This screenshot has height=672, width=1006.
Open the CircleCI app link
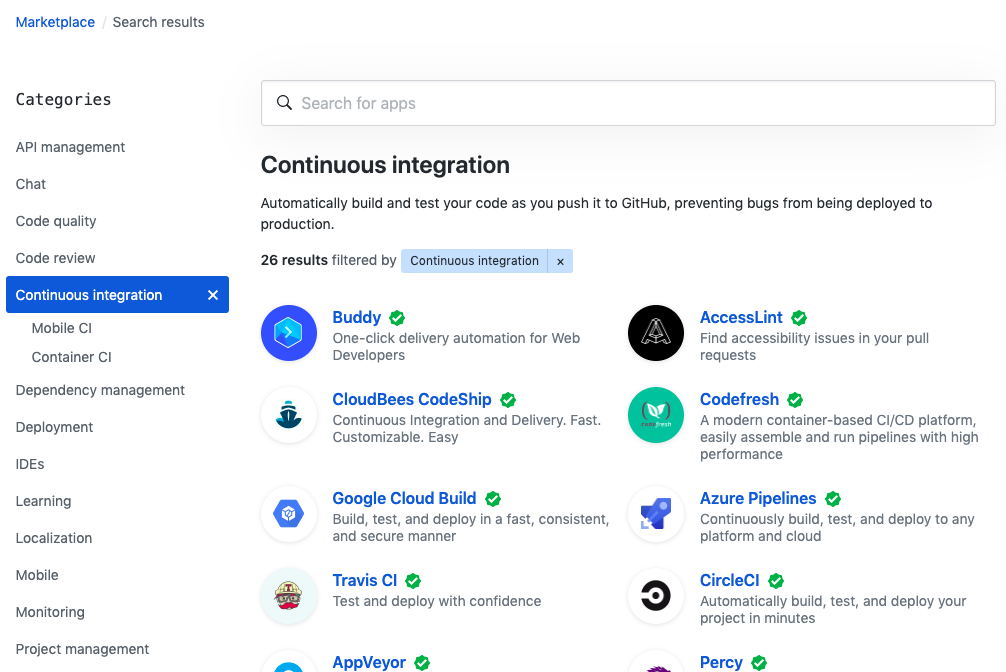729,580
